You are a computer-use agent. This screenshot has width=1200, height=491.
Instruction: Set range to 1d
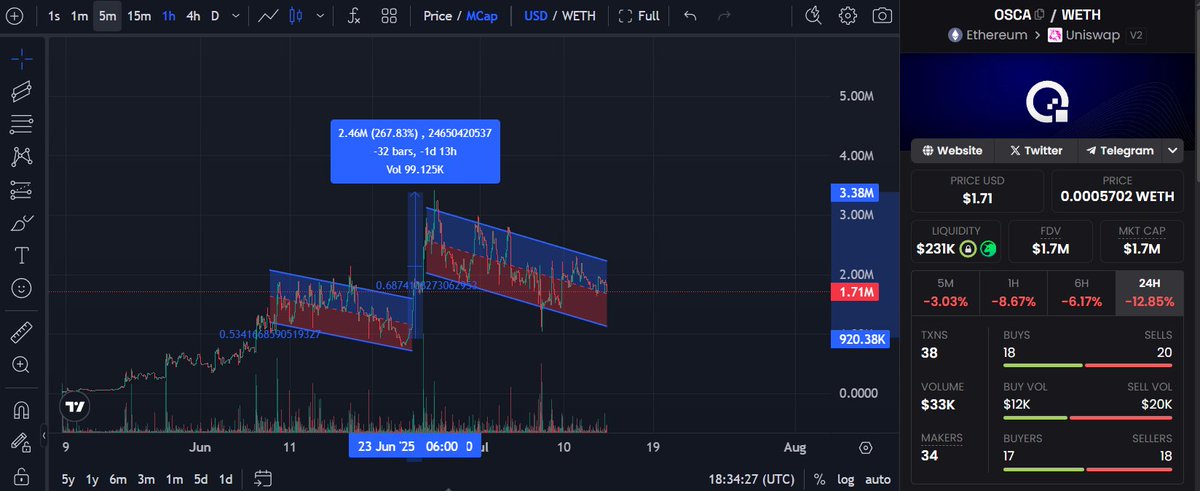(226, 478)
